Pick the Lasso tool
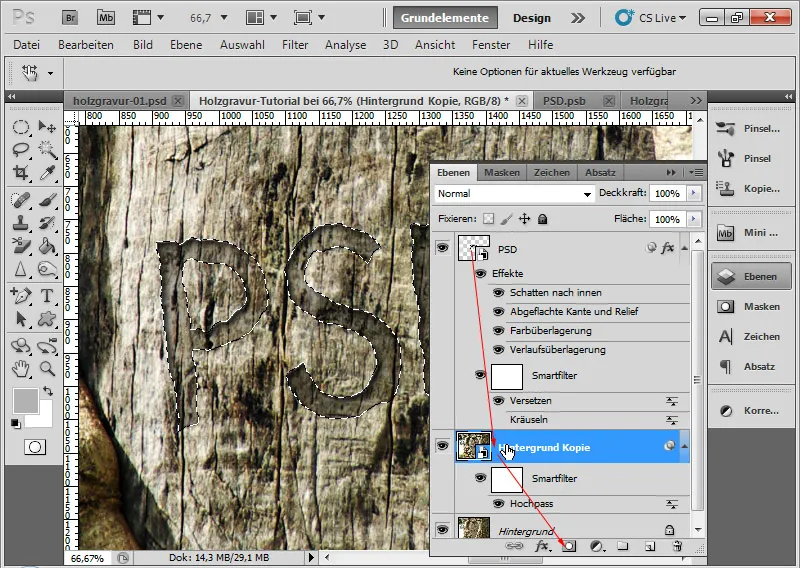 (x=20, y=150)
